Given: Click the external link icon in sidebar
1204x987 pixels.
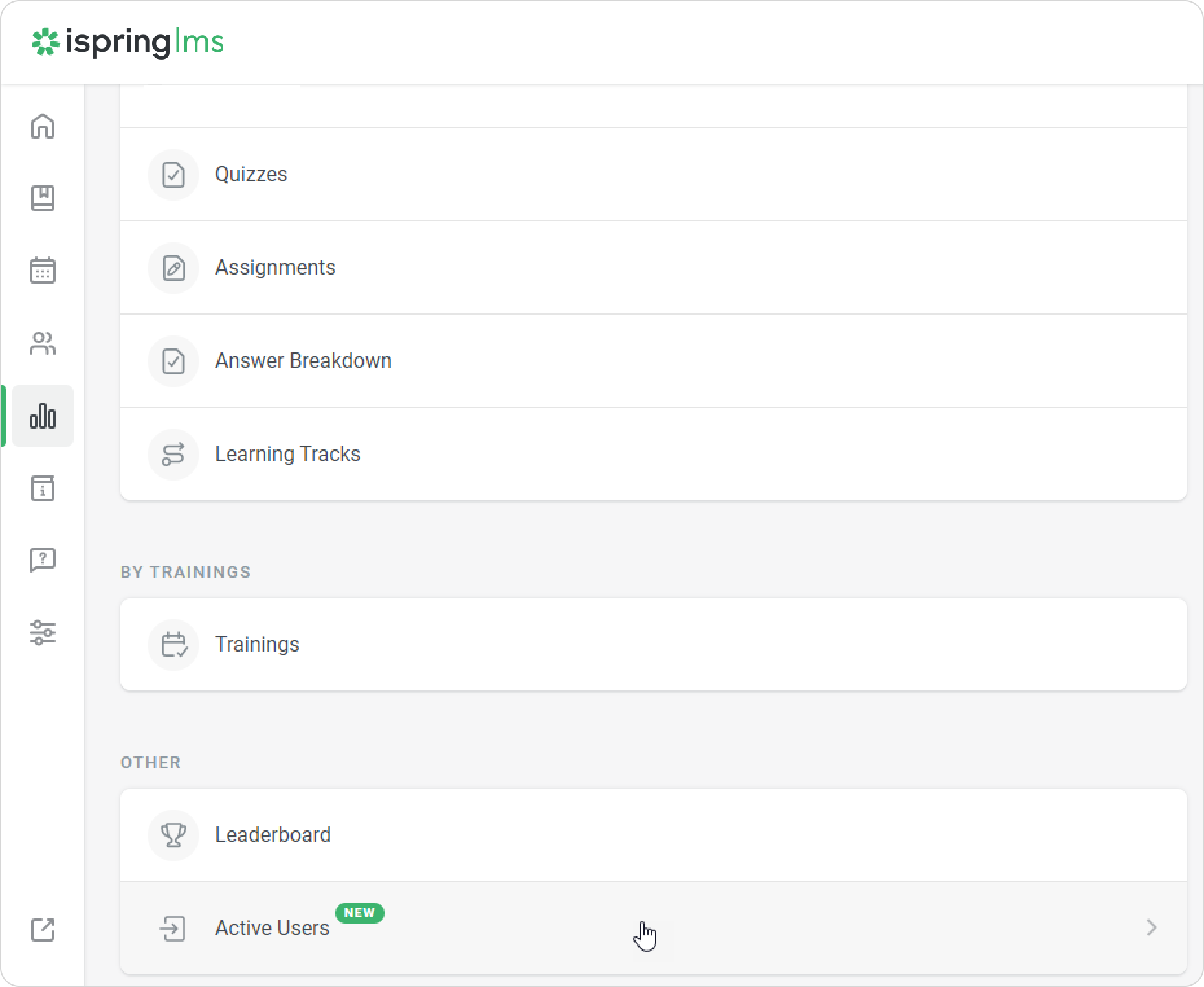Looking at the screenshot, I should pos(43,930).
